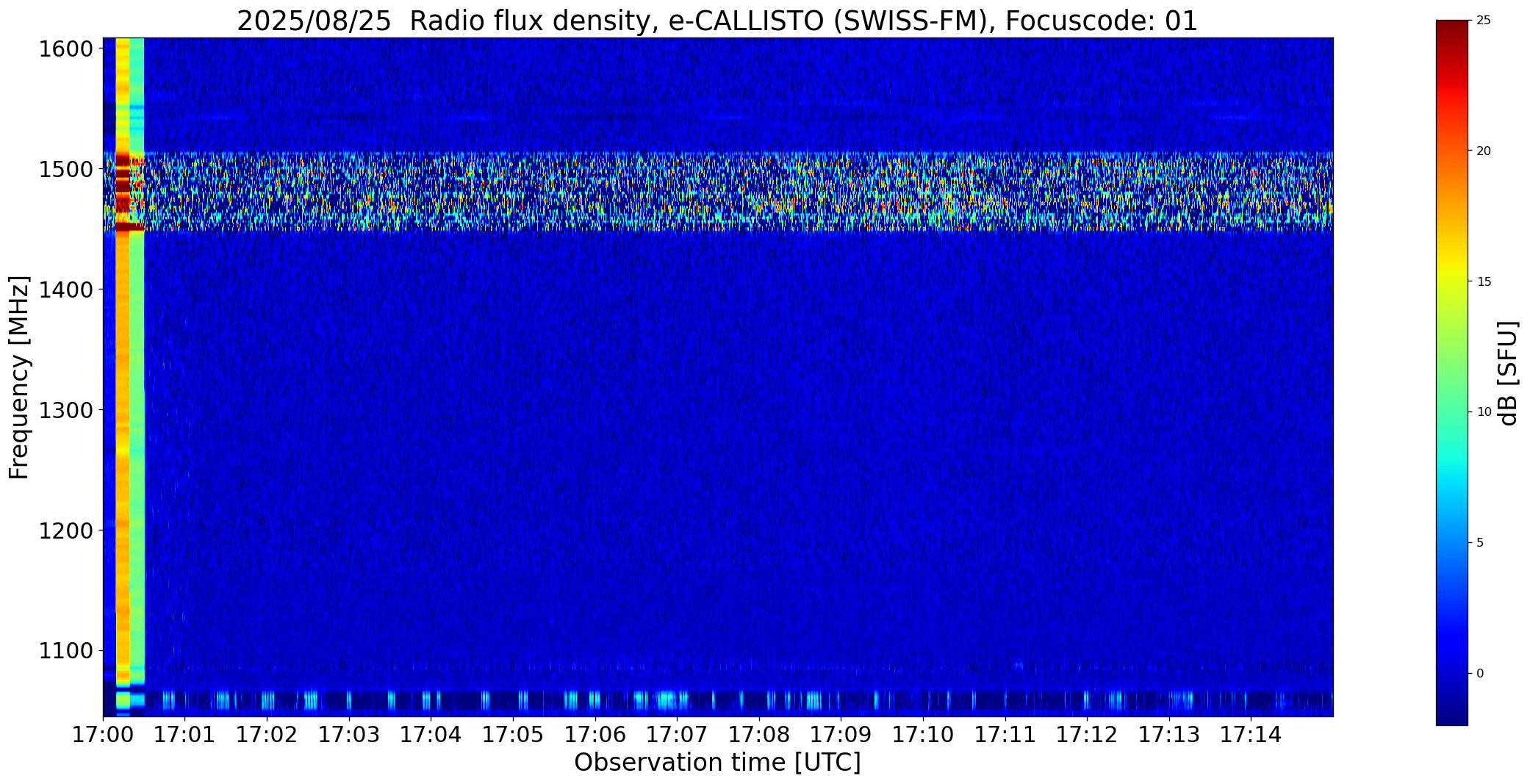Viewport: 1530px width, 784px height.
Task: Click the bright yellow-orange vertical burst near 17:00
Action: point(123,377)
